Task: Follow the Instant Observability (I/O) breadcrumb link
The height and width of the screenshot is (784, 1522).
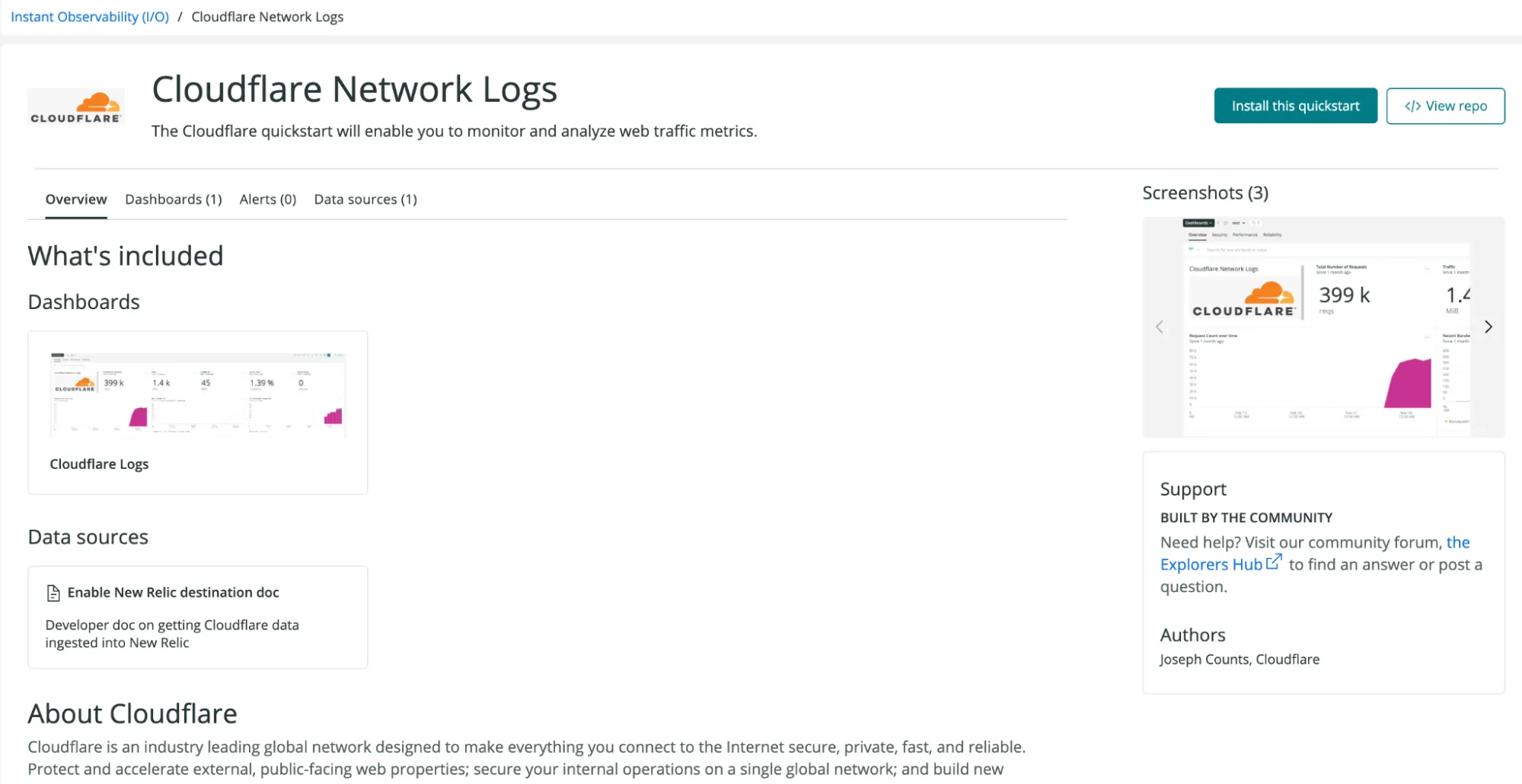Action: [x=90, y=16]
